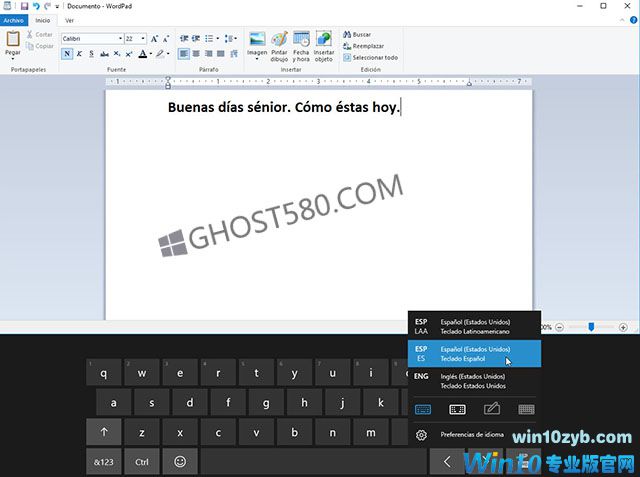
Task: Toggle subscript formatting
Action: 117,53
